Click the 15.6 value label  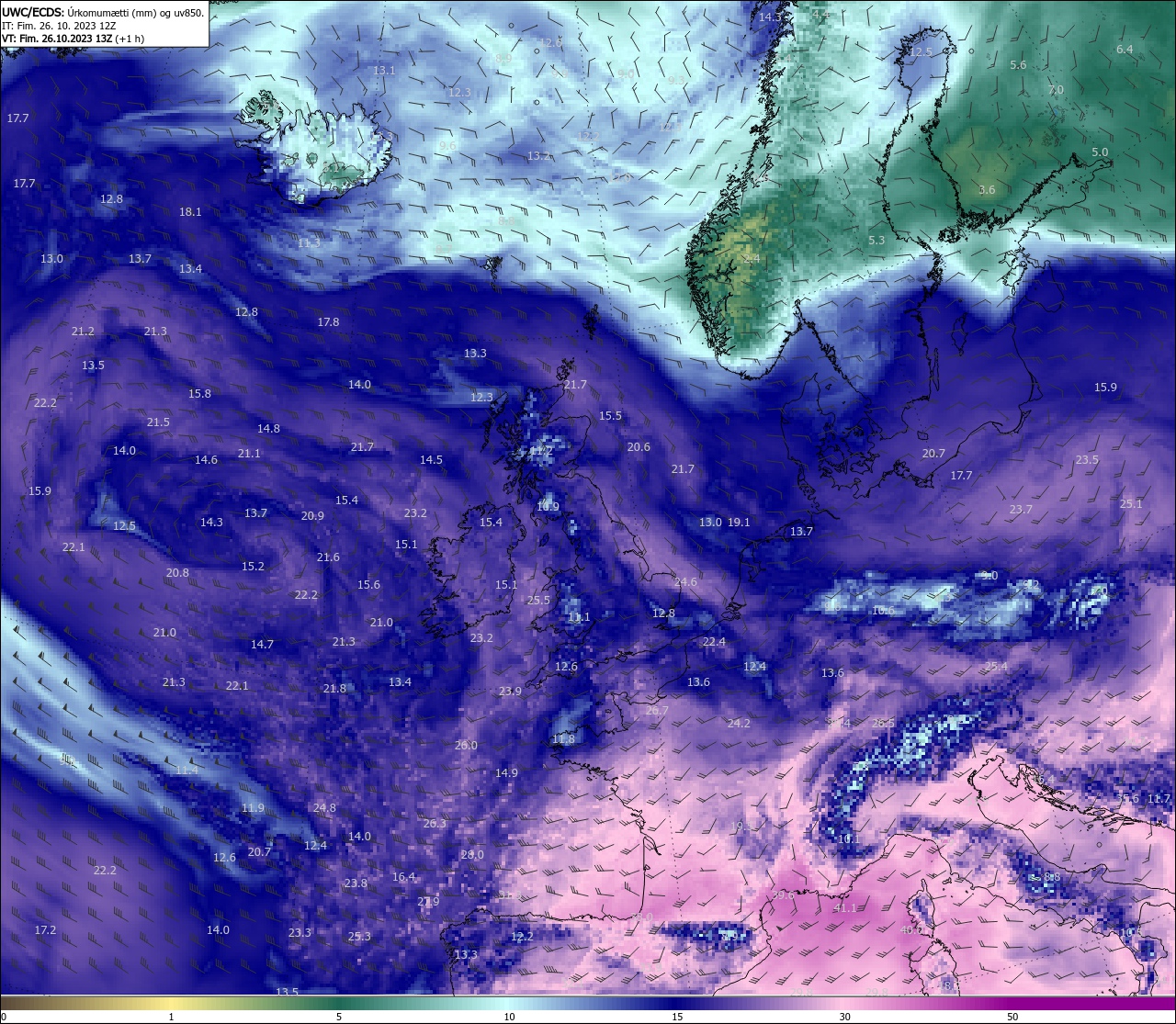click(x=368, y=585)
